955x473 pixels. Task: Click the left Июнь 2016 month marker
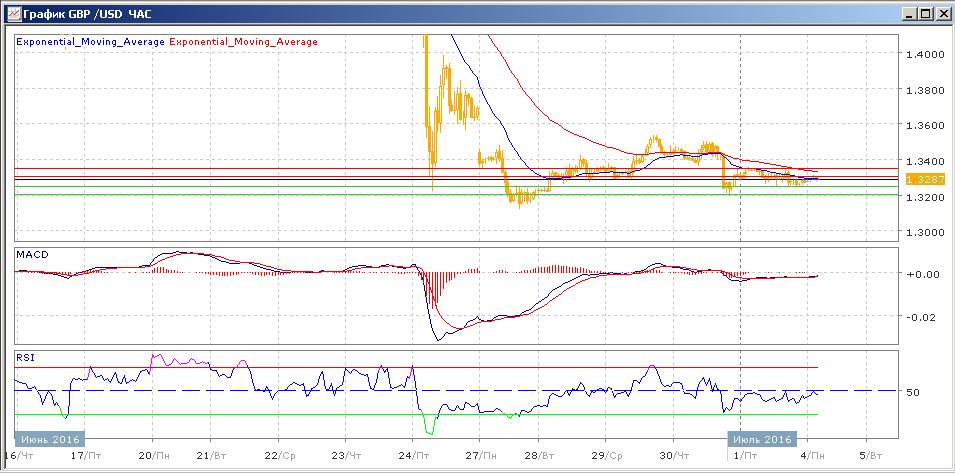tap(50, 439)
